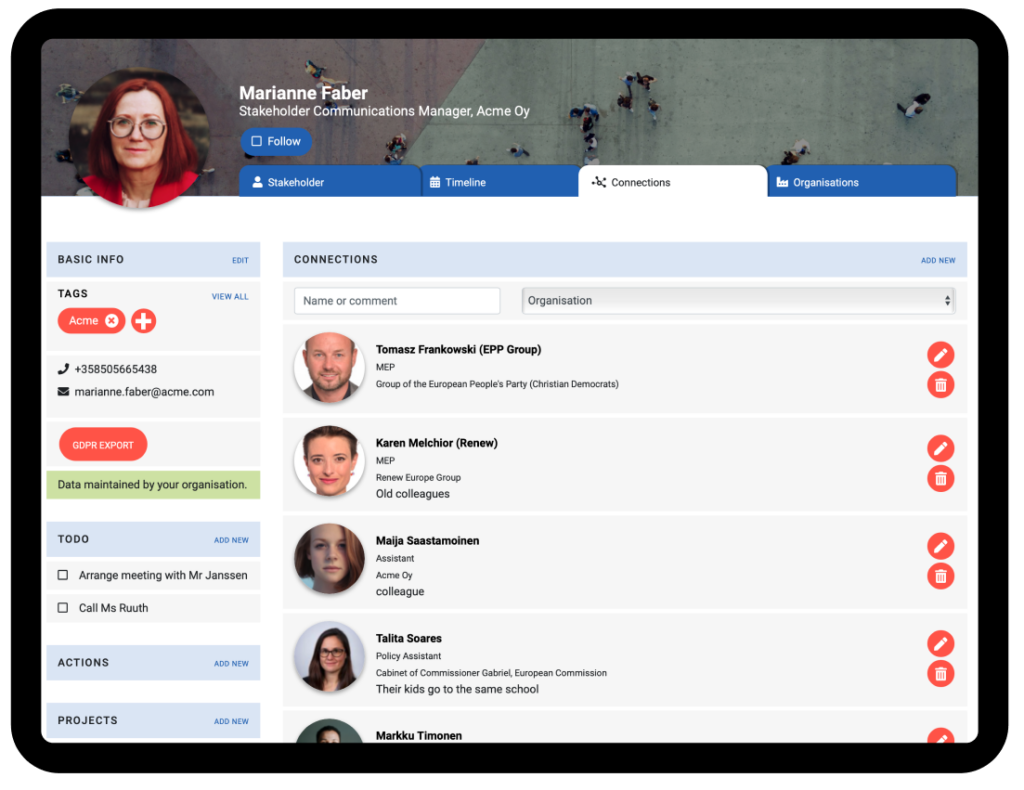Click Talita Soares's photo thumbnail

(x=329, y=656)
